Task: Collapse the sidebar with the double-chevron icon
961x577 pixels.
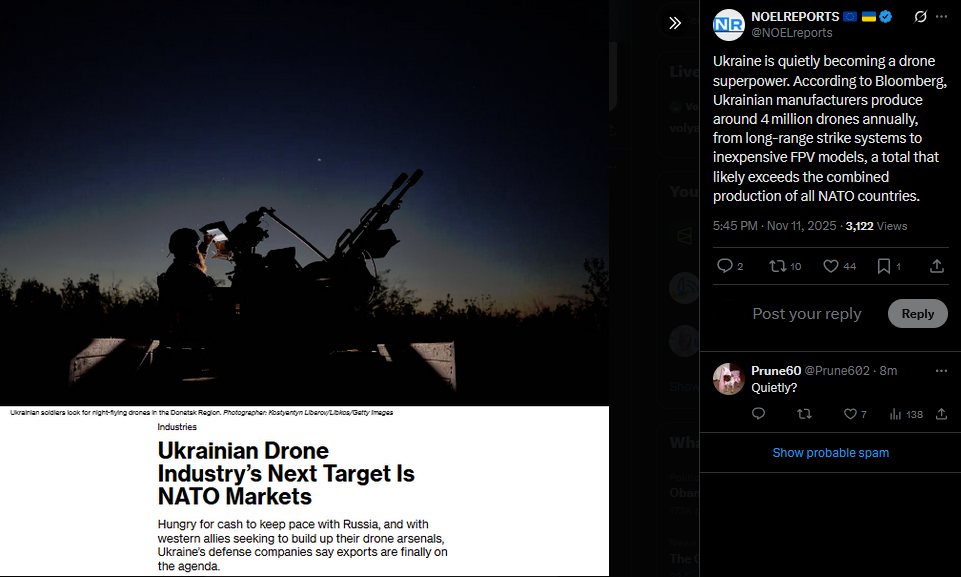Action: (675, 23)
